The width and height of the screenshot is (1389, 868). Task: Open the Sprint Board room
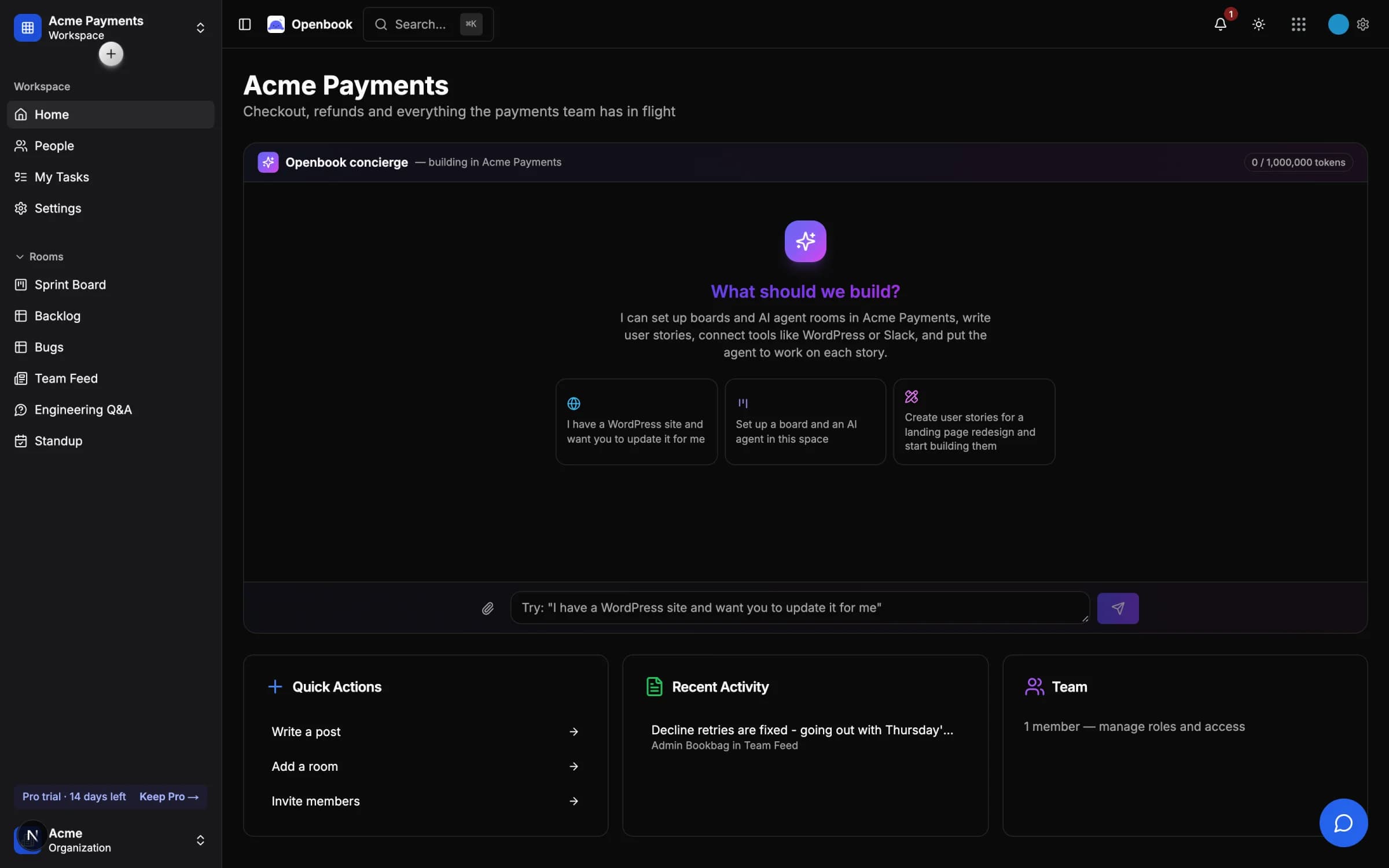click(x=111, y=285)
